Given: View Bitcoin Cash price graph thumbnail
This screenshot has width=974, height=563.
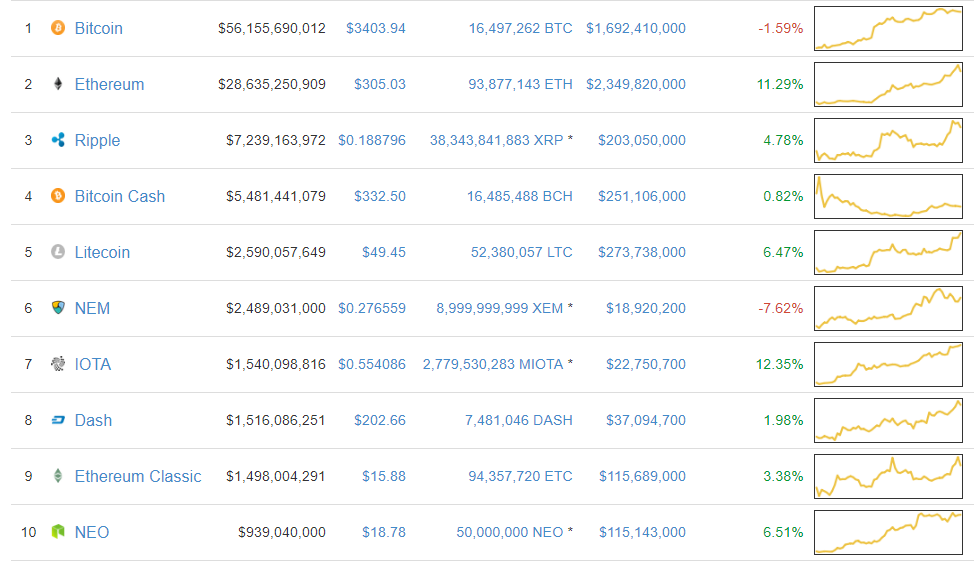Looking at the screenshot, I should [888, 196].
